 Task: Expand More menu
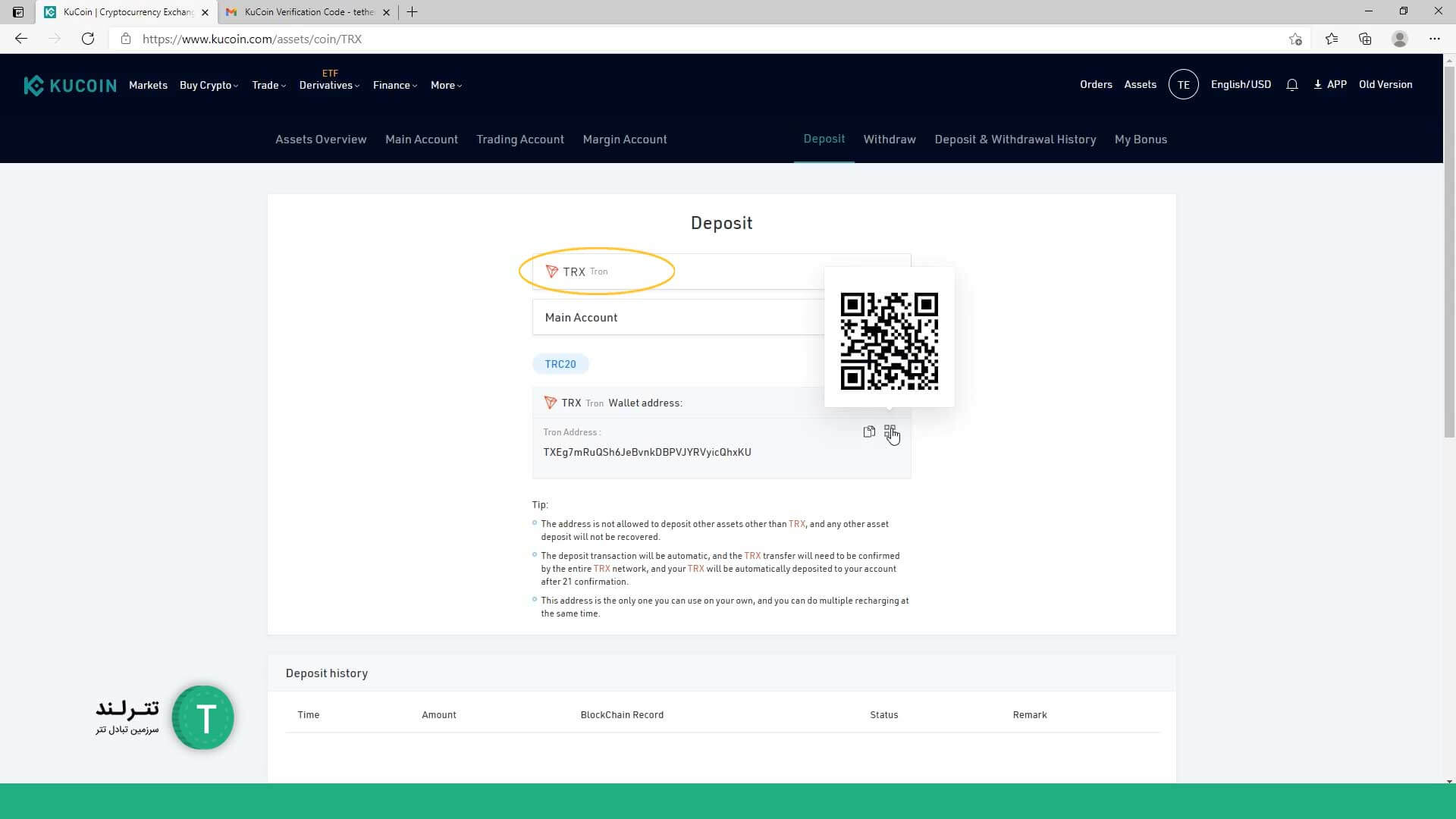point(446,85)
